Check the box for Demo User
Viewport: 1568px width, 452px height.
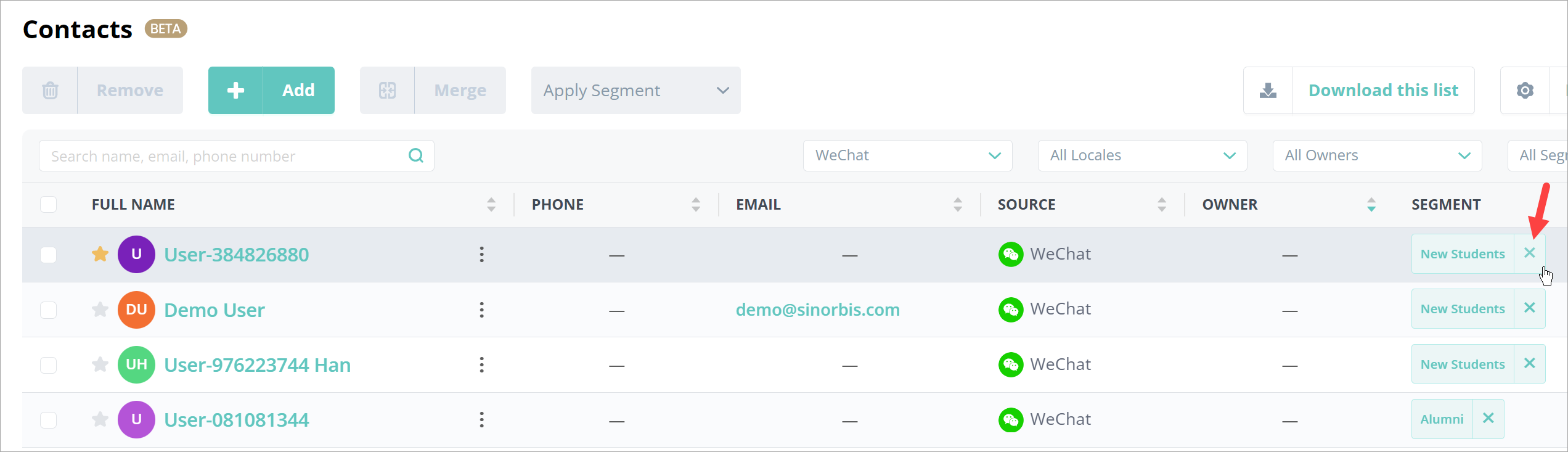click(x=48, y=310)
